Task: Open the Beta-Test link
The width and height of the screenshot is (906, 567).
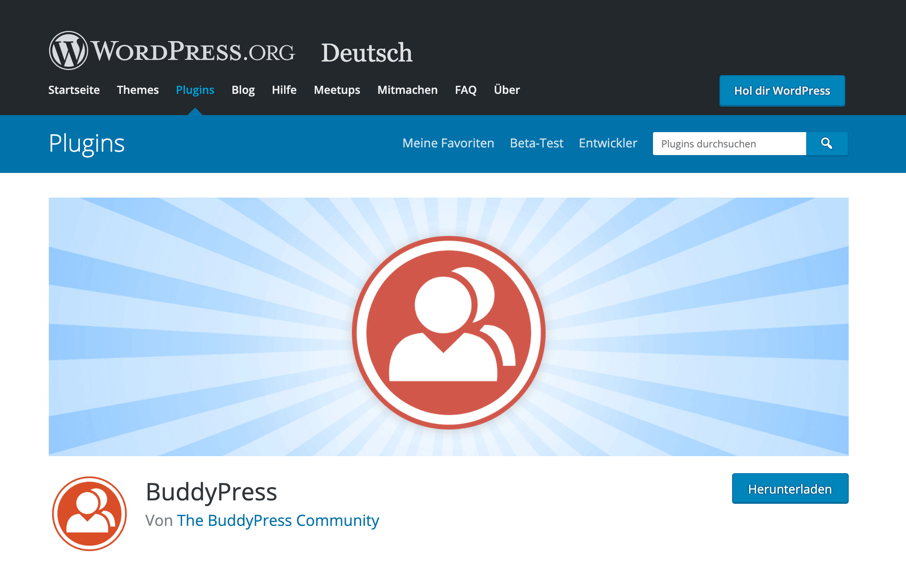Action: (536, 143)
